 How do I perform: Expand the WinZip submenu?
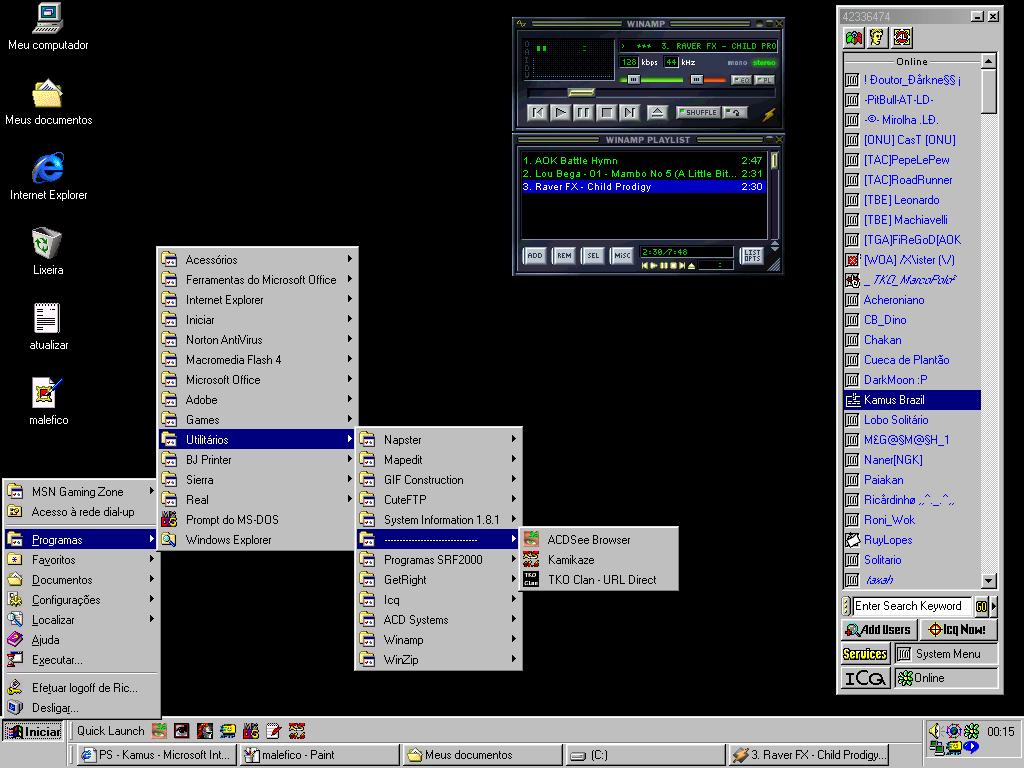point(438,660)
